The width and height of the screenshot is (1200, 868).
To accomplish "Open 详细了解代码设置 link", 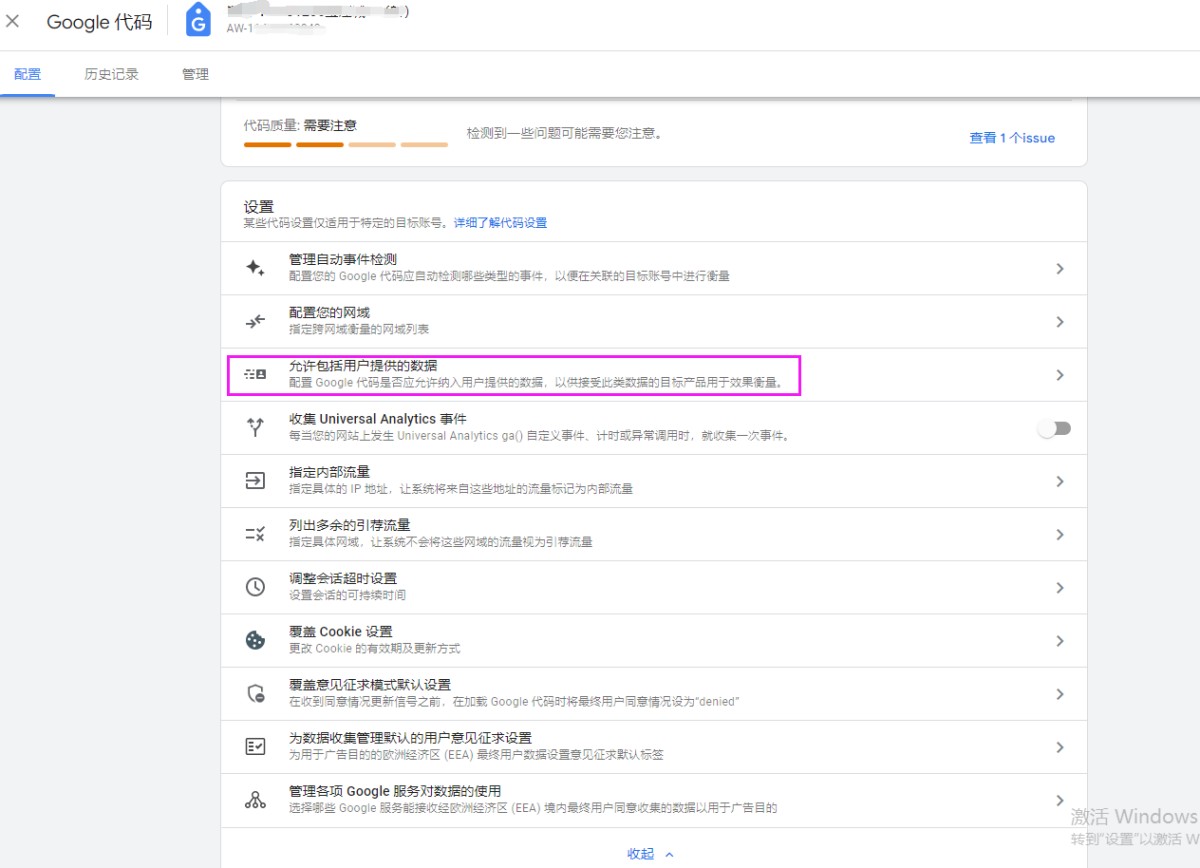I will 501,223.
